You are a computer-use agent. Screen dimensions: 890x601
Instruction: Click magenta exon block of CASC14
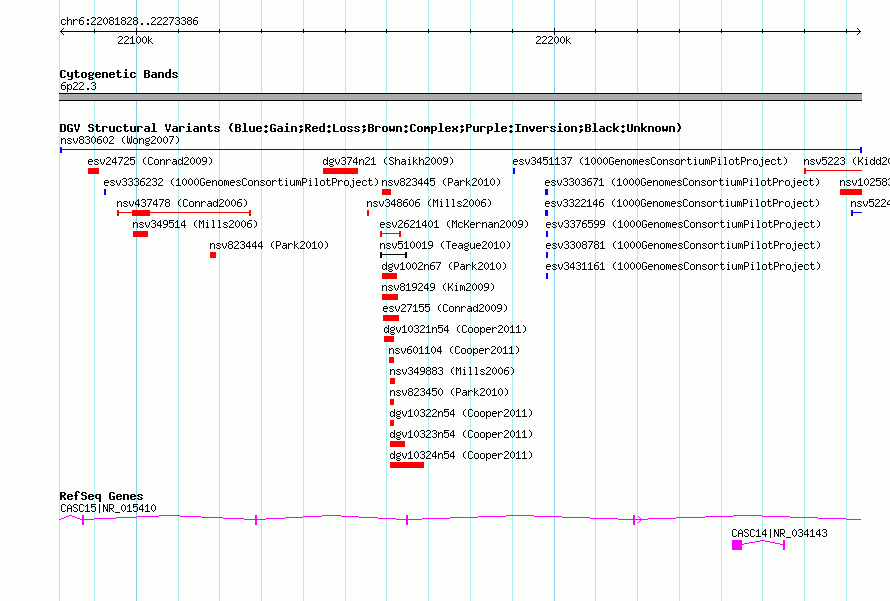[x=737, y=545]
